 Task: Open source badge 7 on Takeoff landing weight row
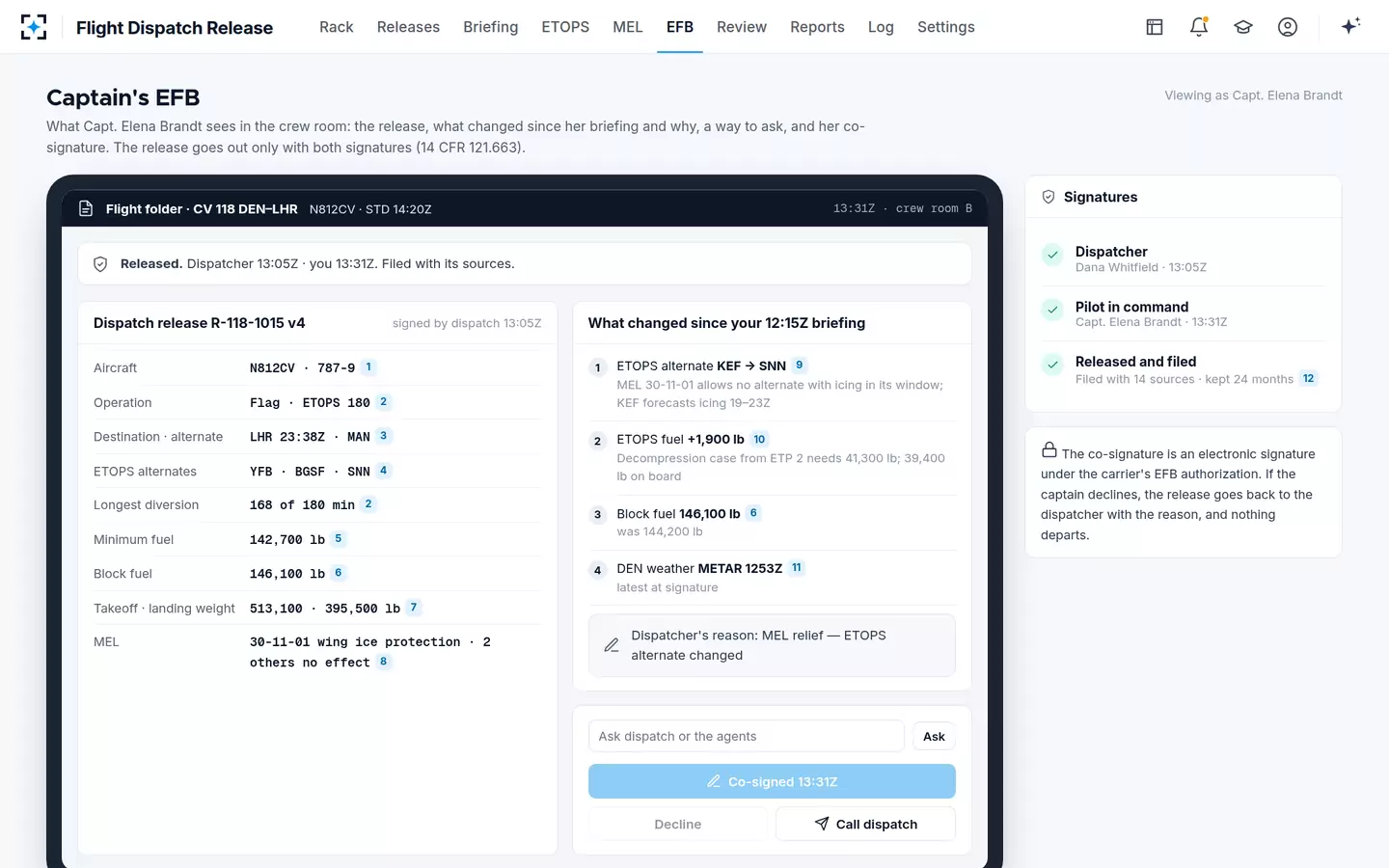coord(413,608)
